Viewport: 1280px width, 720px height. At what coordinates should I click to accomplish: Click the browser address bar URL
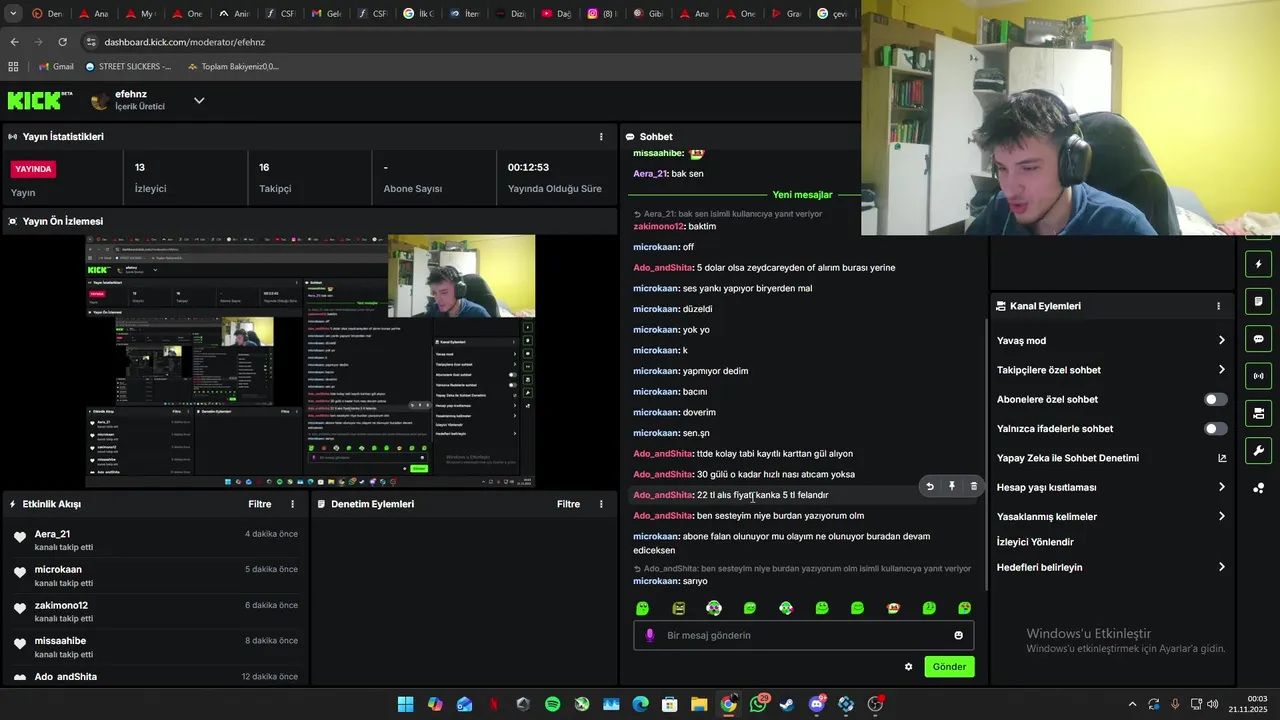[184, 42]
